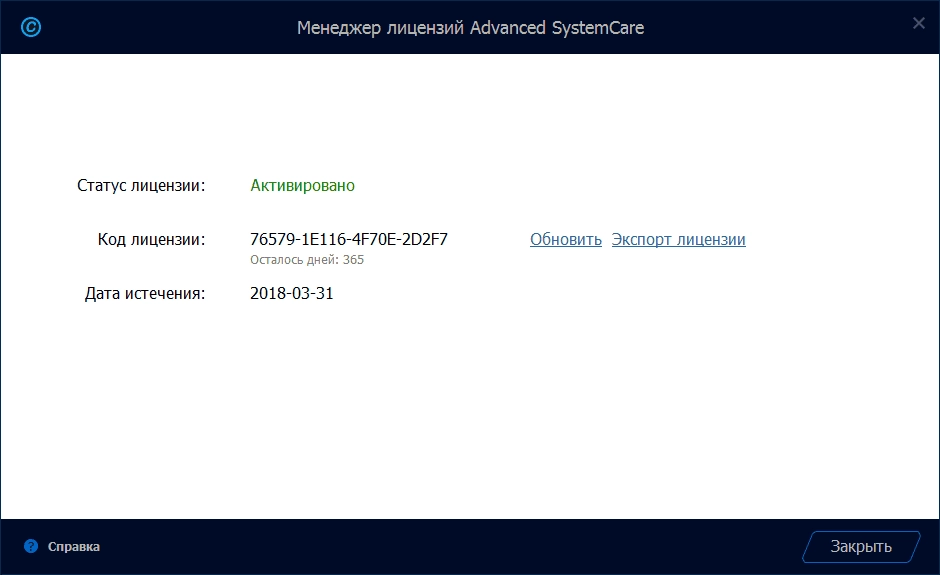Image resolution: width=940 pixels, height=575 pixels.
Task: Open the Экспорт лицензии link
Action: [x=679, y=239]
